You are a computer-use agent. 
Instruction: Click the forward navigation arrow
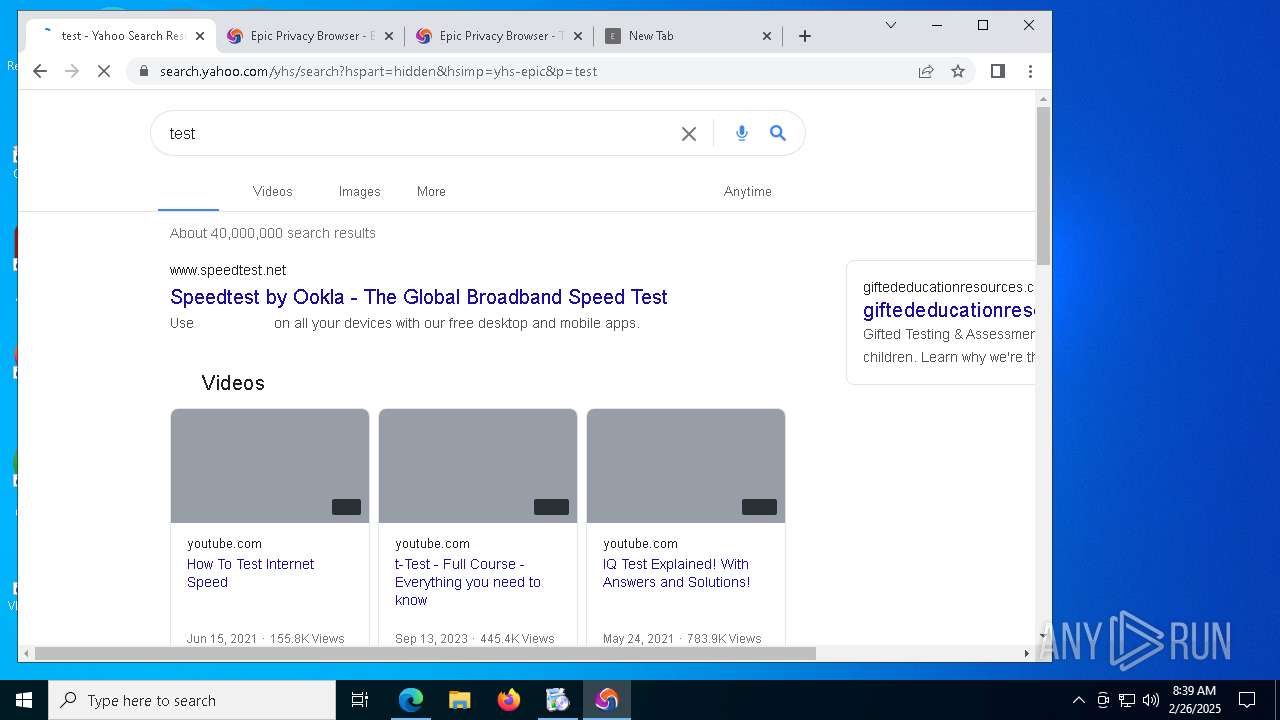tap(72, 71)
